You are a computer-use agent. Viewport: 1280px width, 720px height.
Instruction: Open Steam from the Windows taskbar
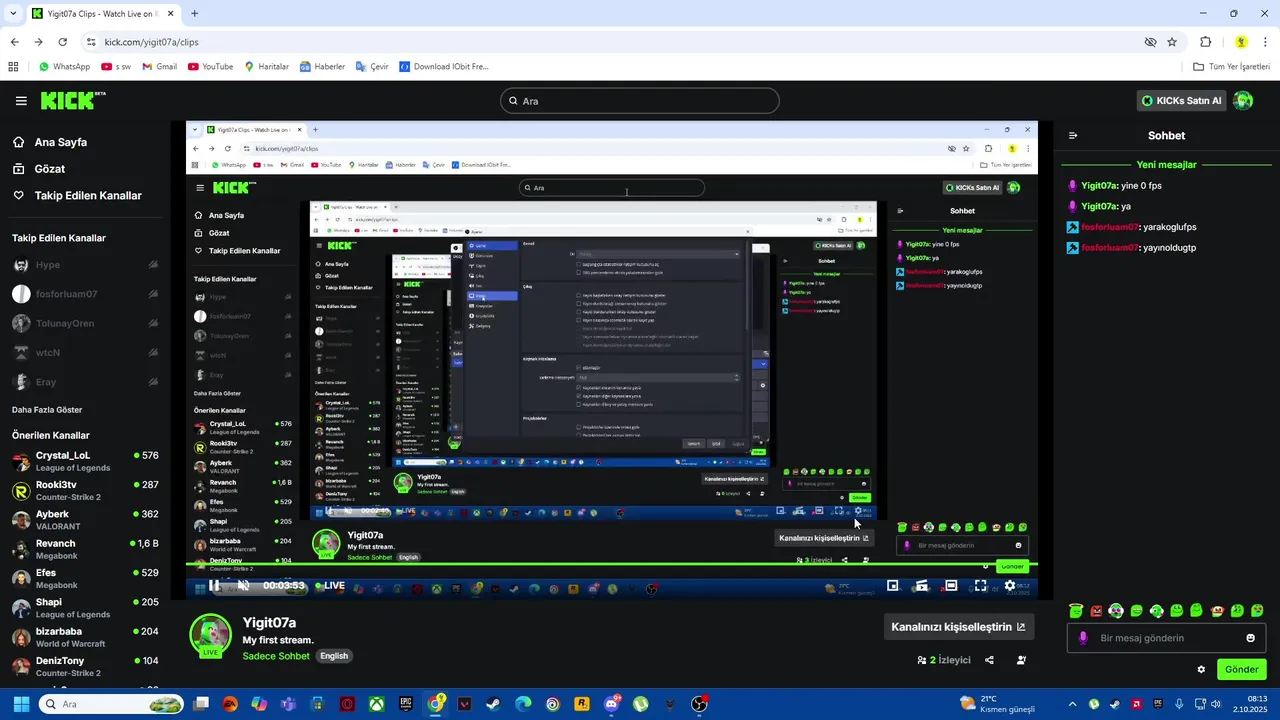494,704
